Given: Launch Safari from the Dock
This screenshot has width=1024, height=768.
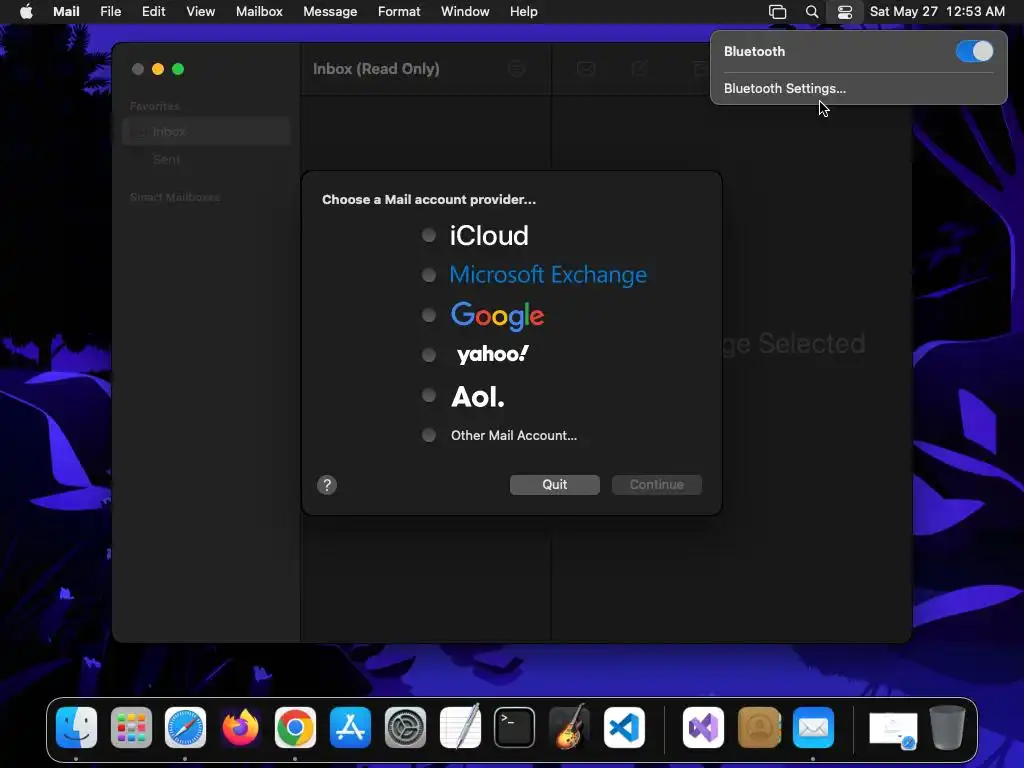Looking at the screenshot, I should [185, 728].
